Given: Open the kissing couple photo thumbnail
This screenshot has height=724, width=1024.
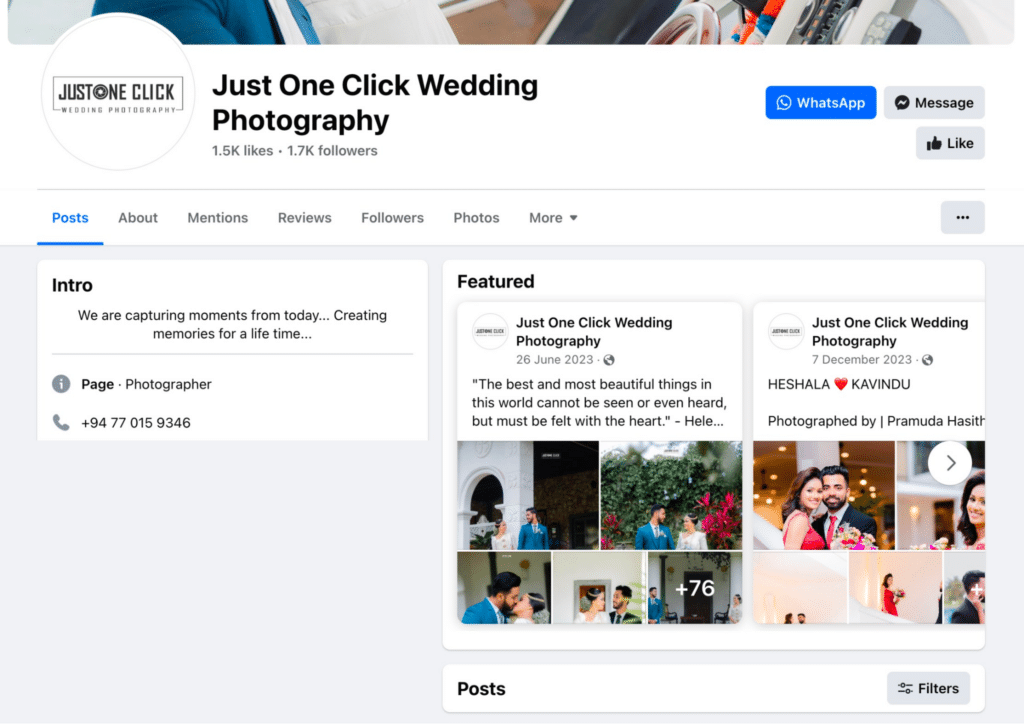Looking at the screenshot, I should [504, 588].
